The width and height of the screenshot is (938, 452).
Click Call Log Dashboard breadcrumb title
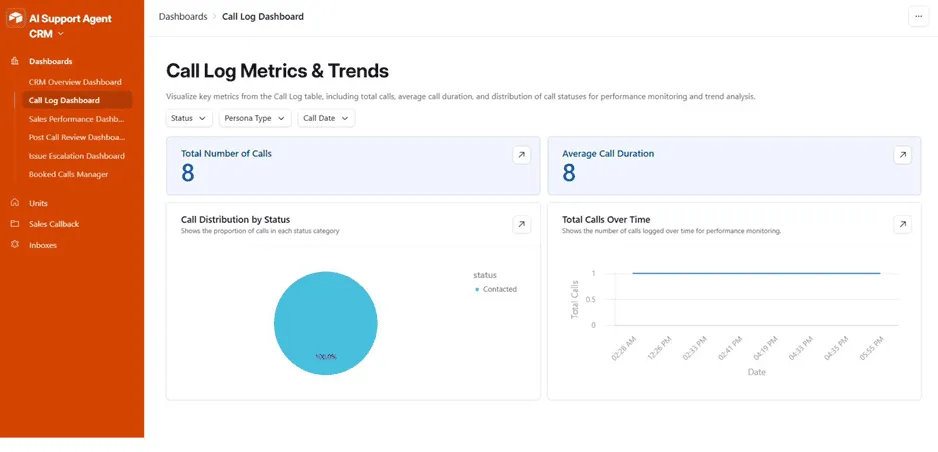(263, 17)
